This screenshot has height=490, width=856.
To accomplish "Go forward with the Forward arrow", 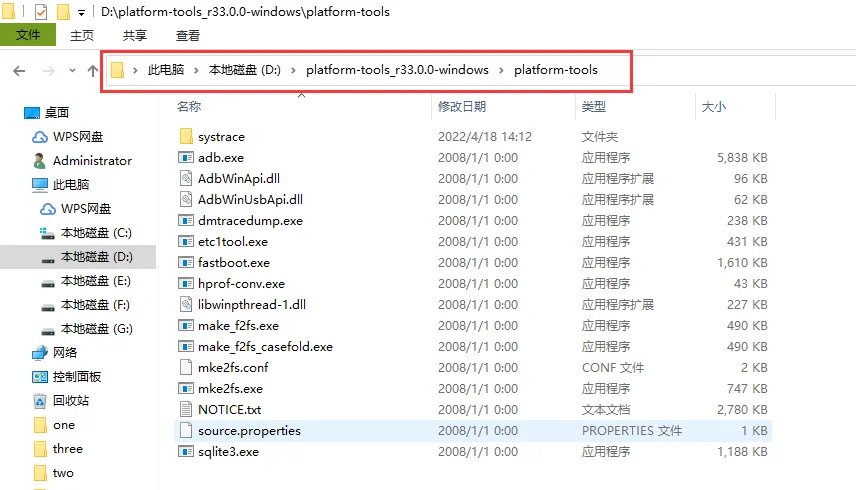I will point(49,70).
